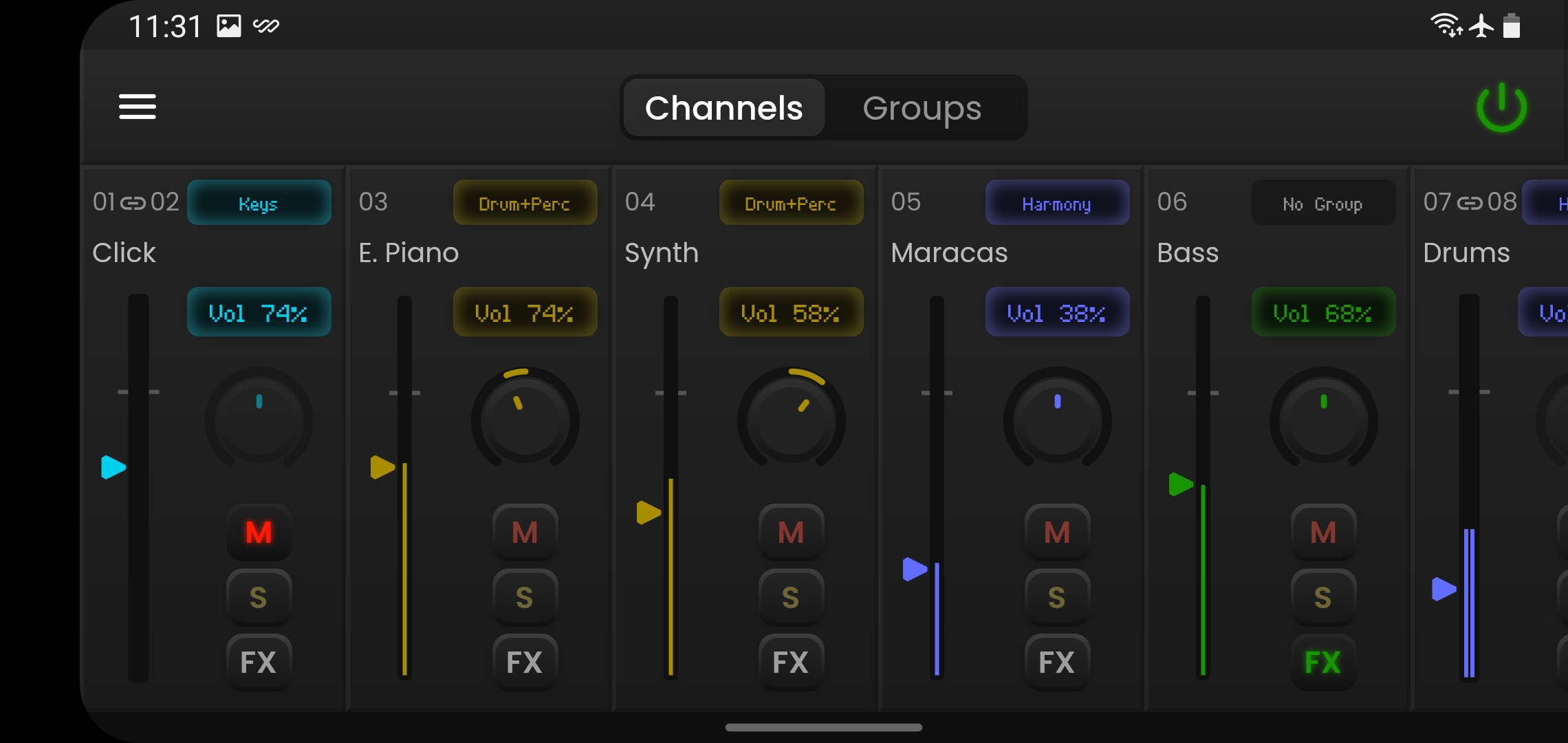1568x743 pixels.
Task: Open Keys group selector on Click channel
Action: (x=259, y=203)
